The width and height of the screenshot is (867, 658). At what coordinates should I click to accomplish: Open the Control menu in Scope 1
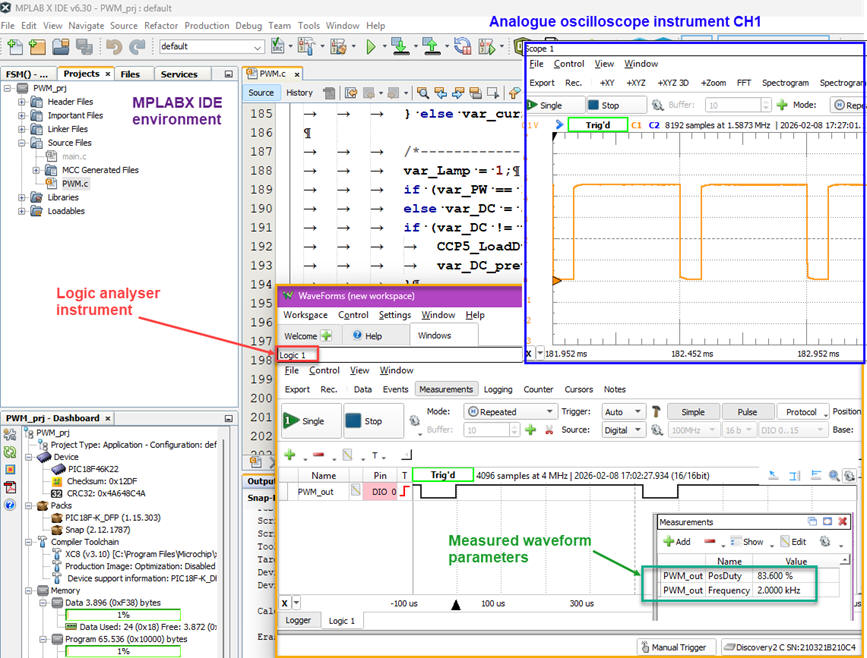point(569,63)
